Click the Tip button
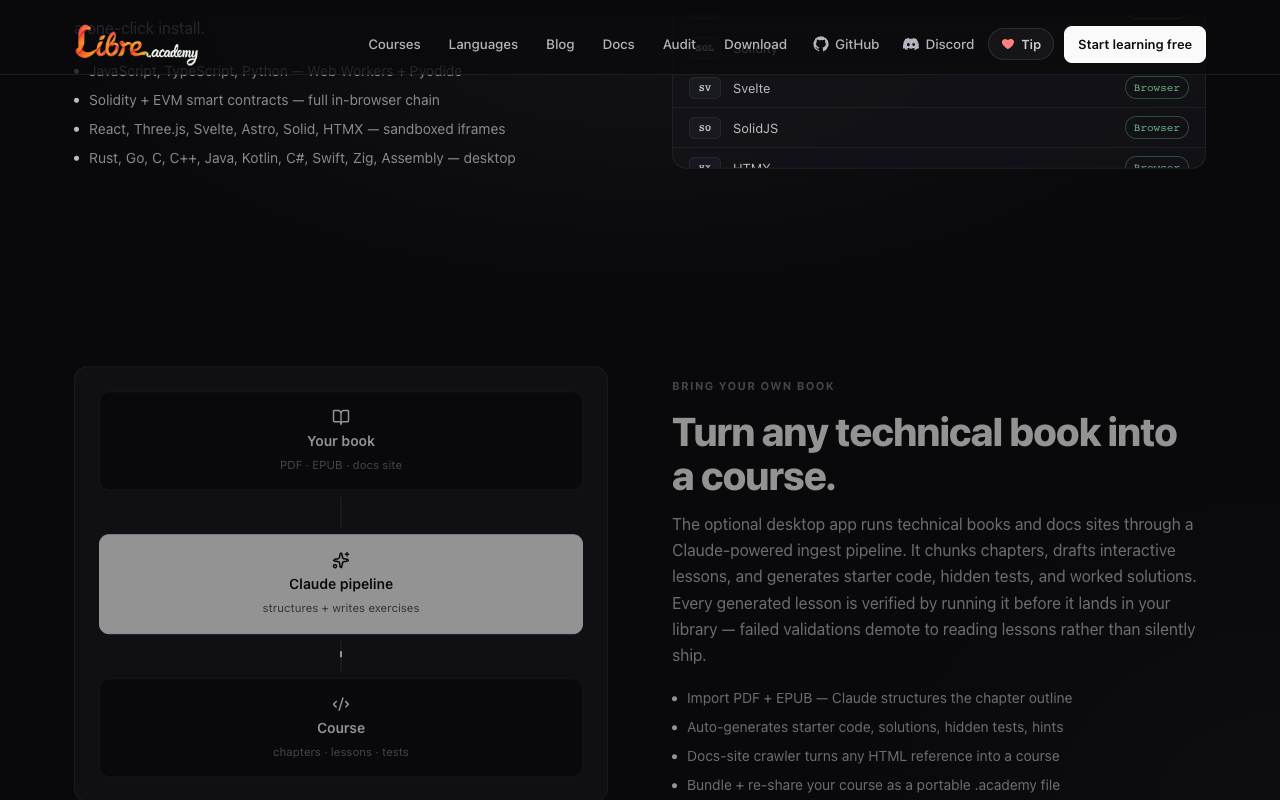Viewport: 1280px width, 800px height. [x=1021, y=44]
